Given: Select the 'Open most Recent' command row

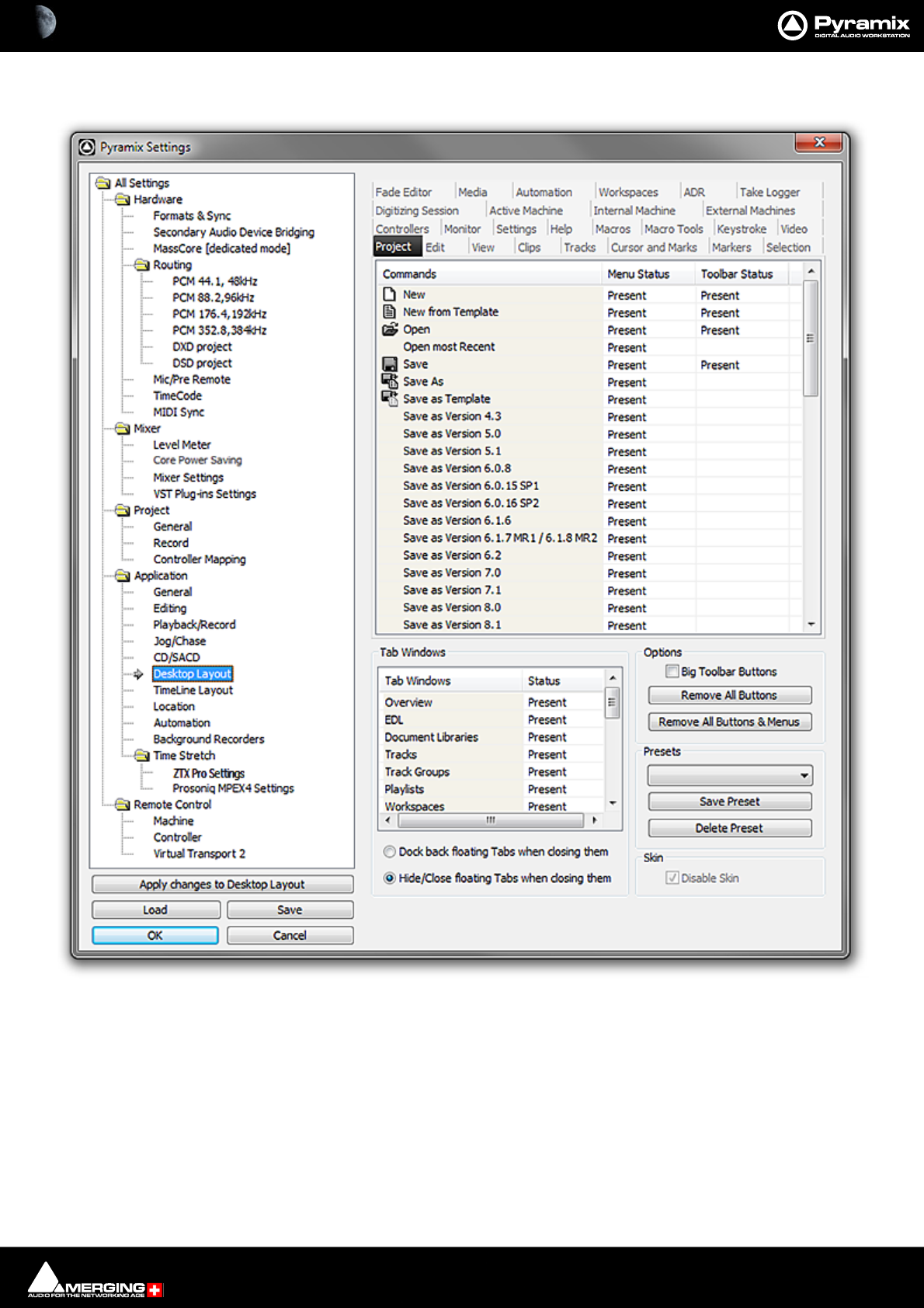Looking at the screenshot, I should pyautogui.click(x=590, y=346).
